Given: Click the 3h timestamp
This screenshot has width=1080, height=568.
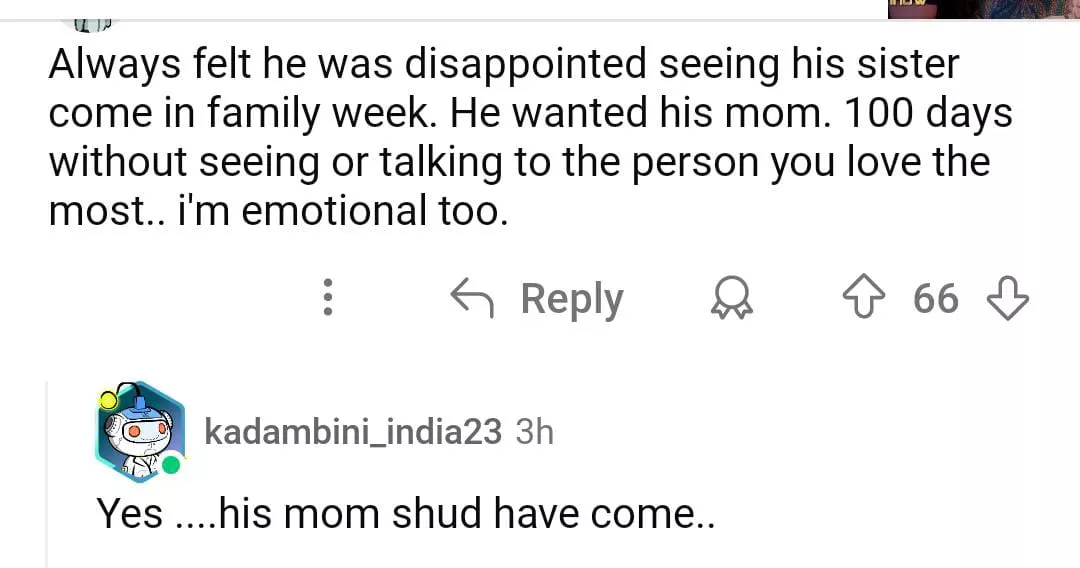Looking at the screenshot, I should (x=533, y=432).
